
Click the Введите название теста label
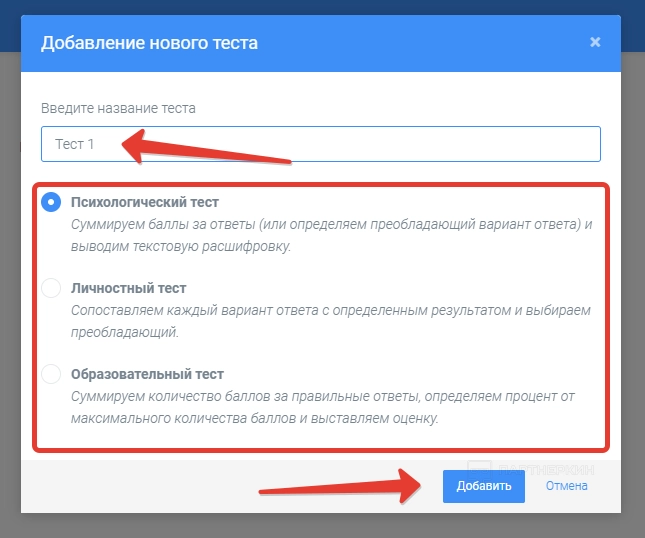[118, 108]
